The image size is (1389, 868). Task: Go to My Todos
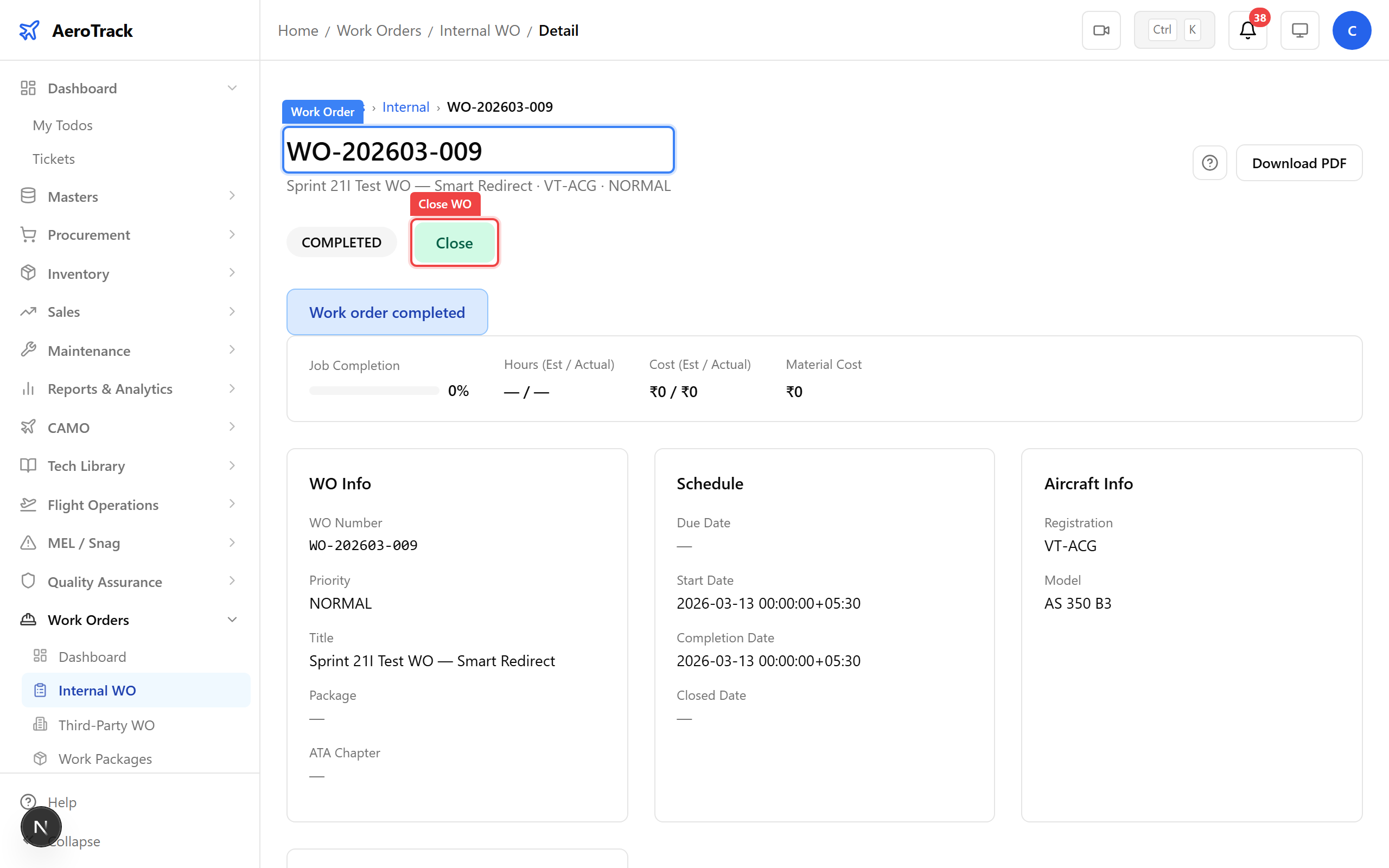(62, 125)
